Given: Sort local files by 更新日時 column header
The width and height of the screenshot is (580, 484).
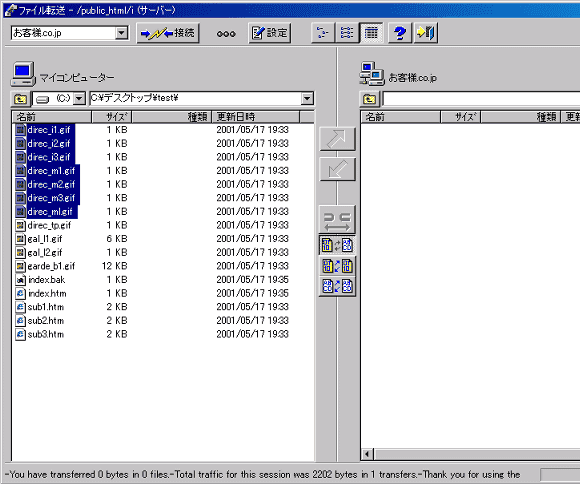Looking at the screenshot, I should pos(255,117).
